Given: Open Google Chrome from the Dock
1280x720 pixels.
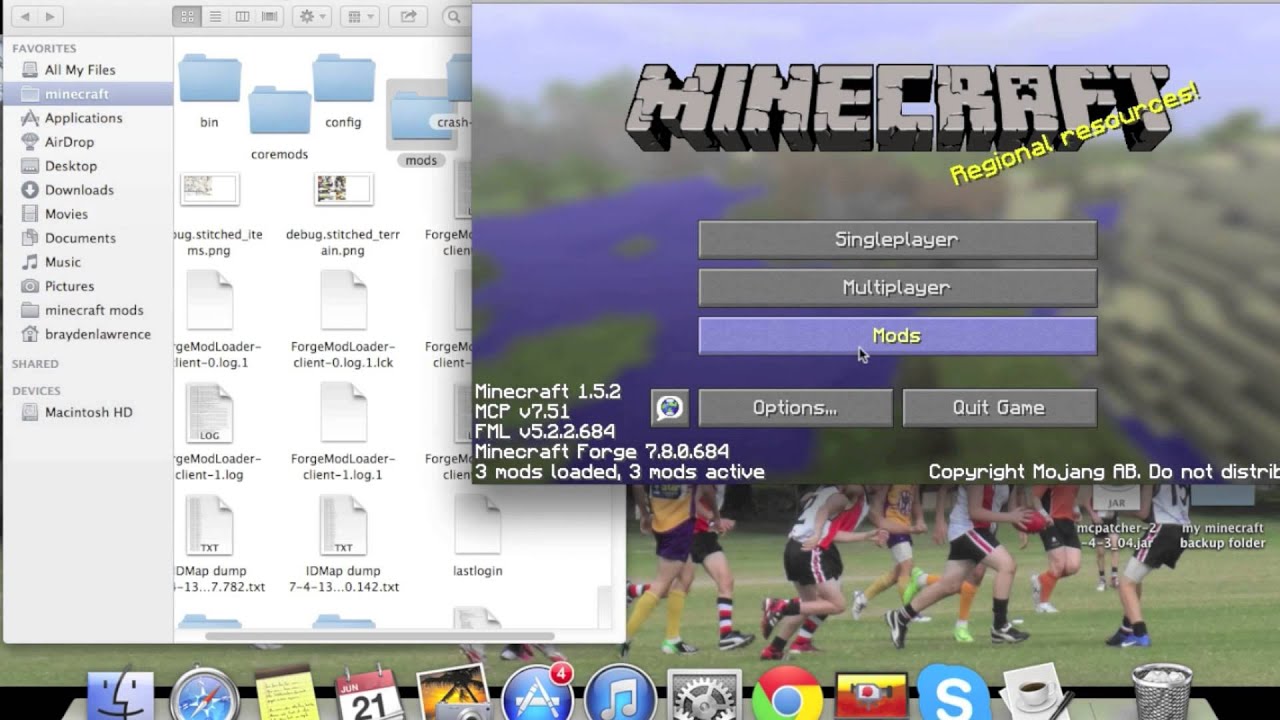Looking at the screenshot, I should click(787, 696).
